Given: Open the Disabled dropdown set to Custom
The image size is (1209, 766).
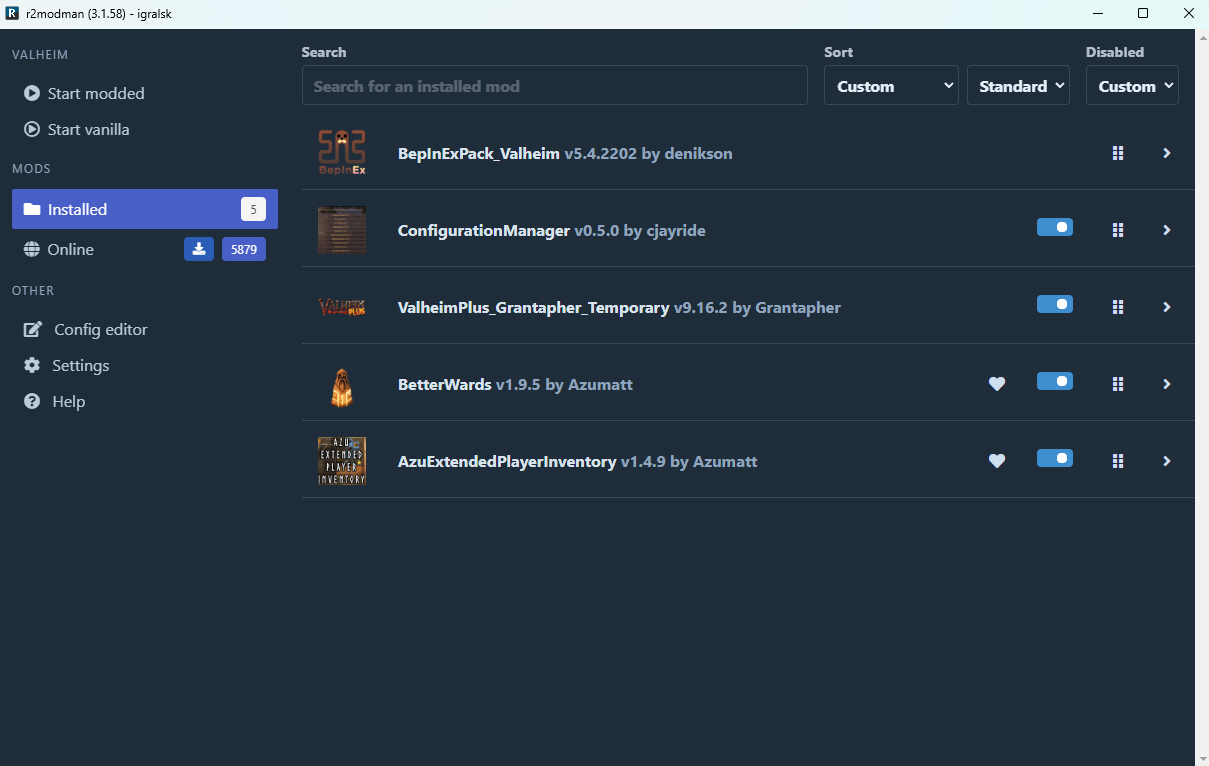Looking at the screenshot, I should click(1132, 86).
